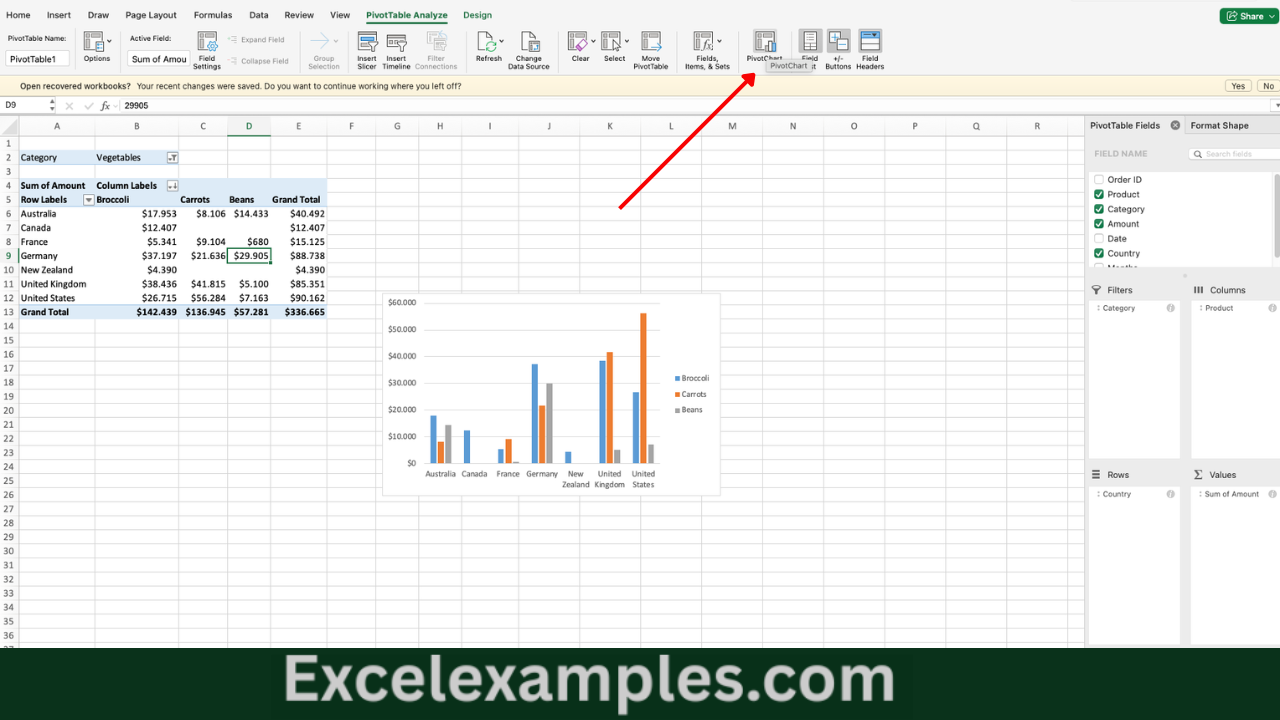Image resolution: width=1280 pixels, height=720 pixels.
Task: Expand the formula bar
Action: coord(1275,105)
